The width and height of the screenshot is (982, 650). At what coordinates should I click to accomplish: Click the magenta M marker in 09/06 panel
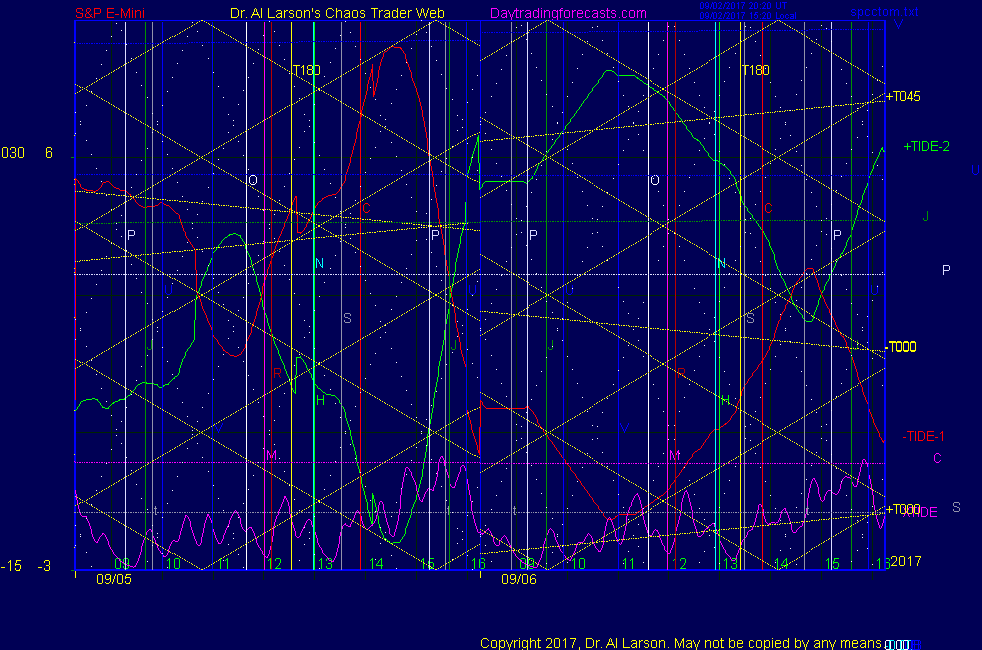point(674,455)
